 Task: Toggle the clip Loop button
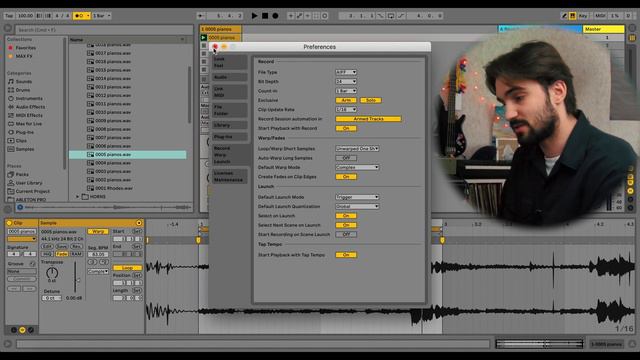[127, 268]
